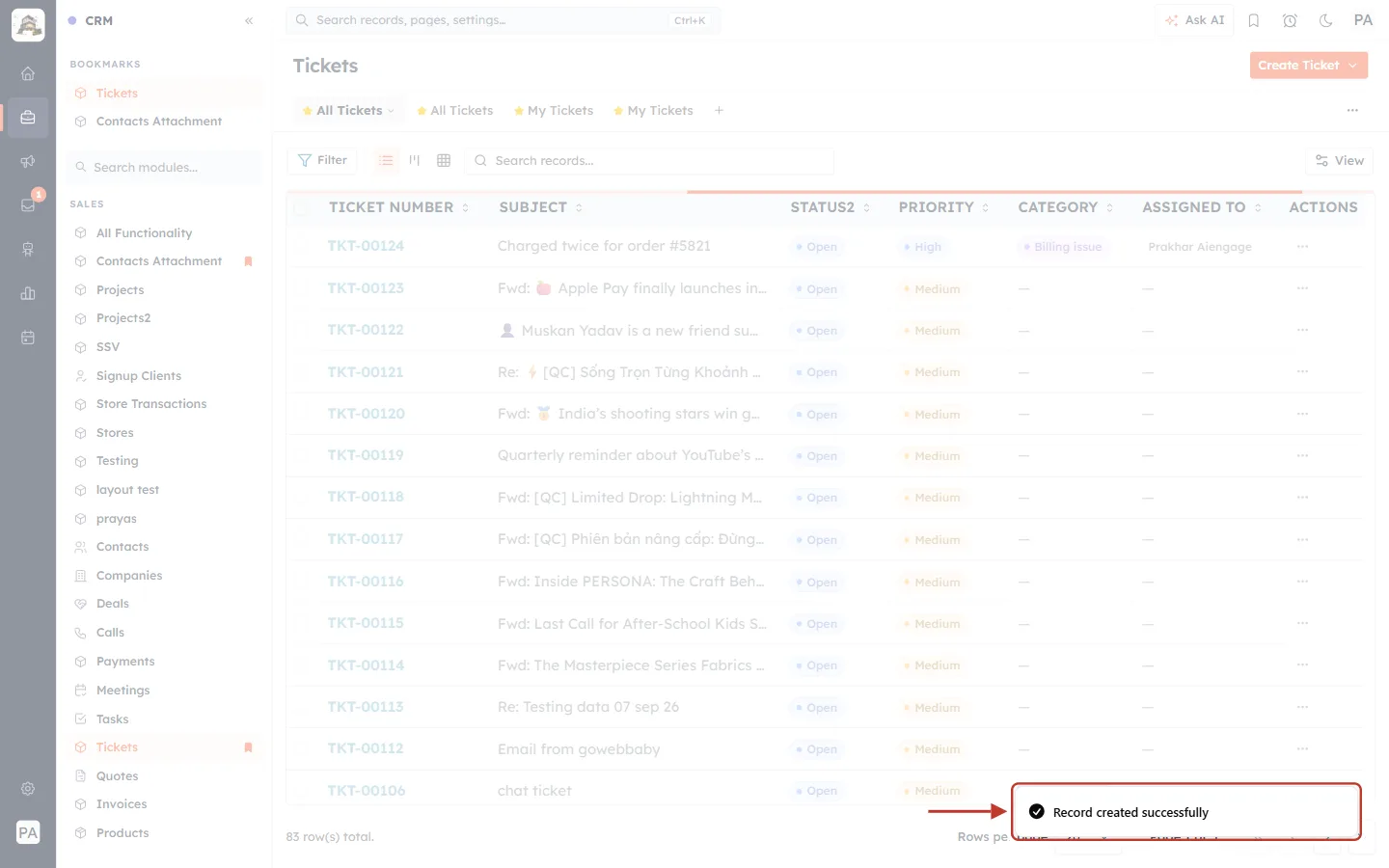Open the Deals module in sidebar
This screenshot has height=868, width=1389.
(x=113, y=604)
